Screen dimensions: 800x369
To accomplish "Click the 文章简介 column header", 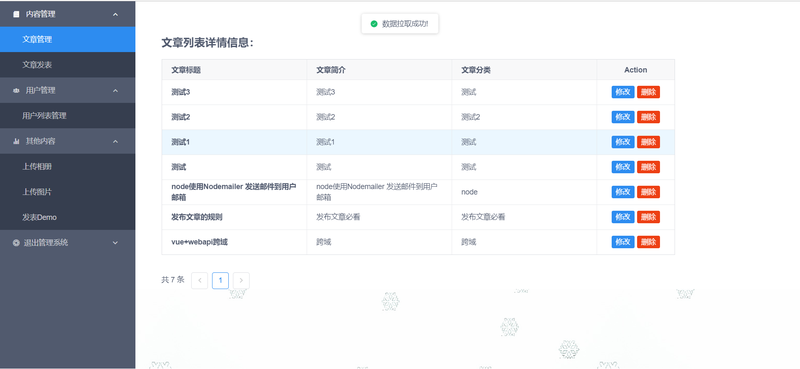I will click(x=379, y=70).
